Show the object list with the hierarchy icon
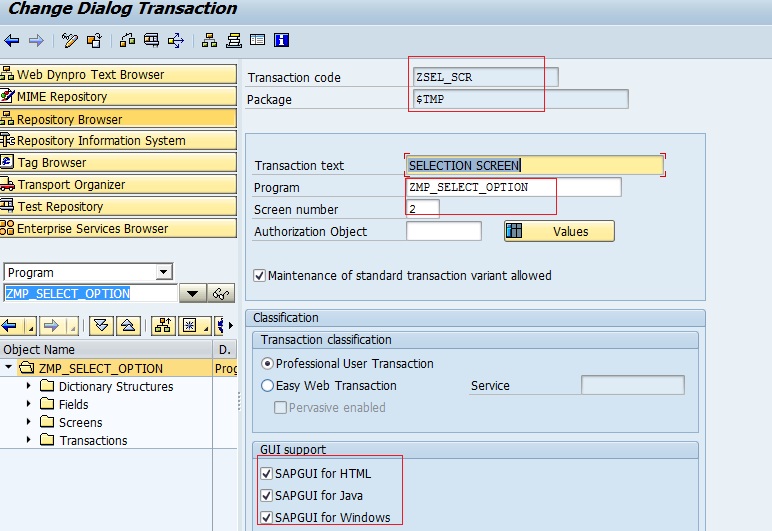This screenshot has width=772, height=531. 209,40
